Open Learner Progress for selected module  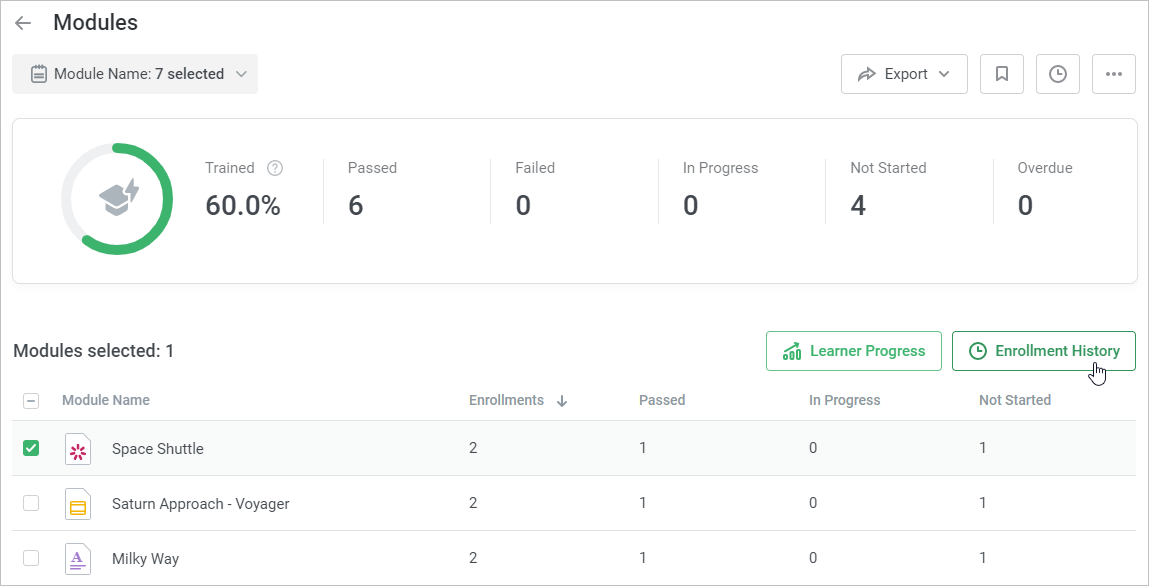853,350
